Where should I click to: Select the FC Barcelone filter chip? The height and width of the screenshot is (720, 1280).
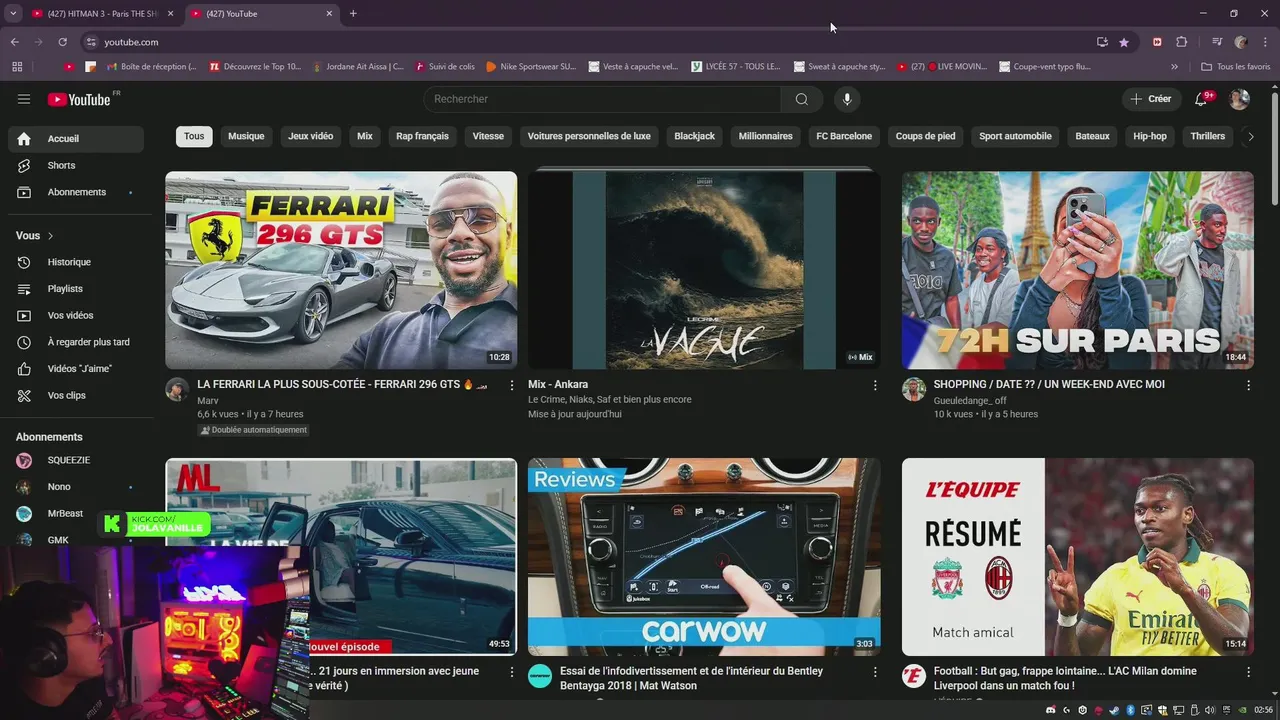(x=844, y=136)
